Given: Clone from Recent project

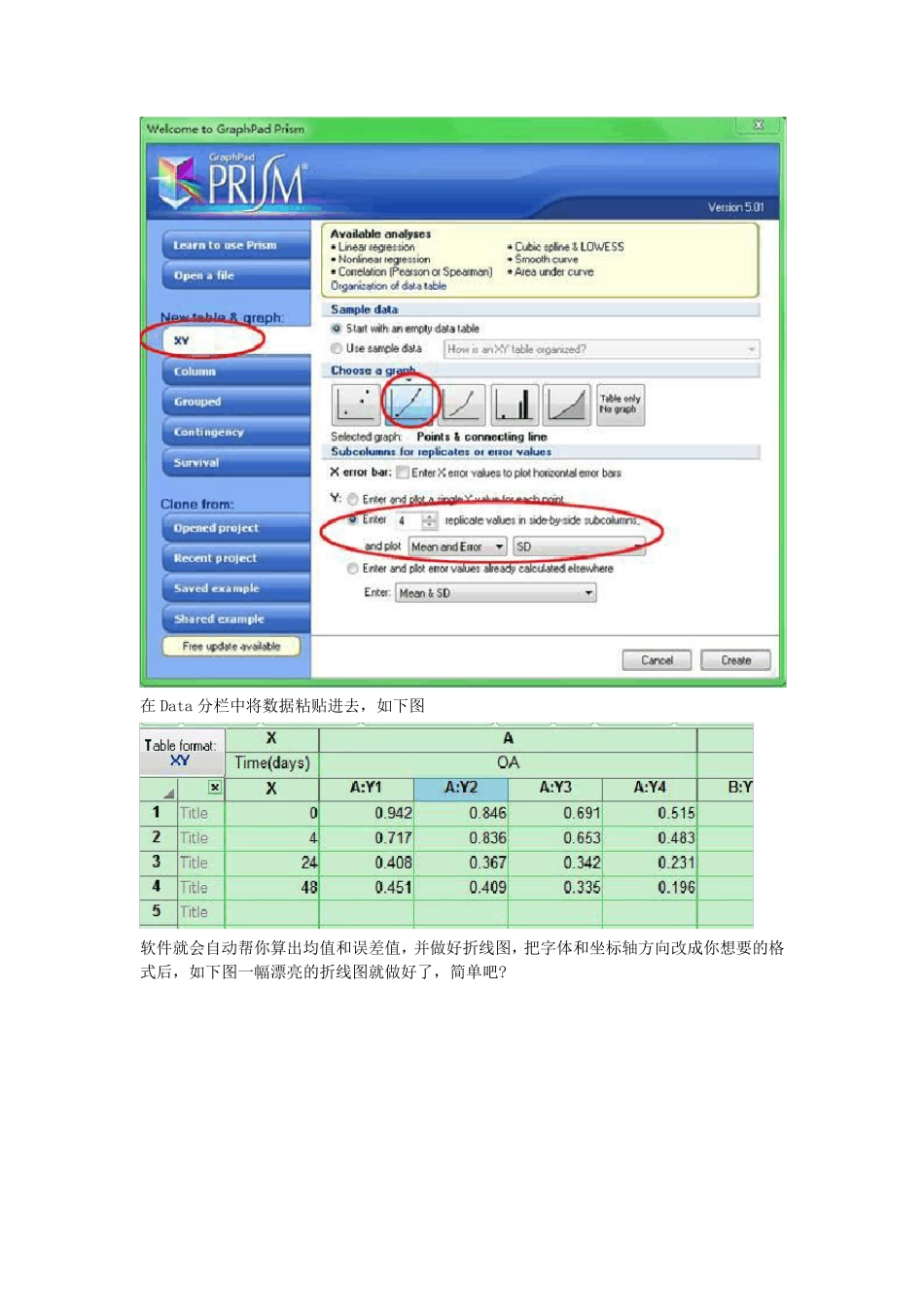Looking at the screenshot, I should click(x=236, y=558).
